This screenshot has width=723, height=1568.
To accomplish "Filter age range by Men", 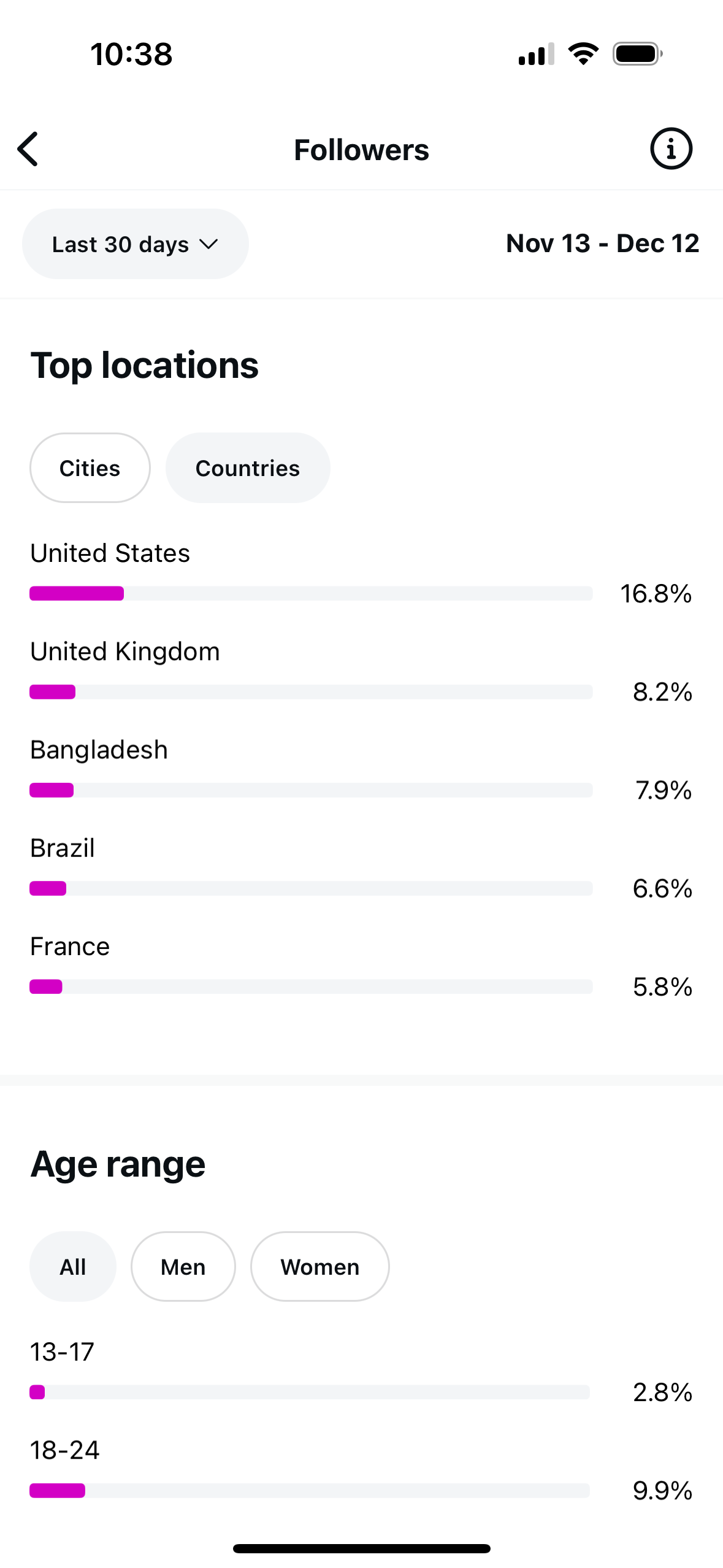I will 183,1267.
